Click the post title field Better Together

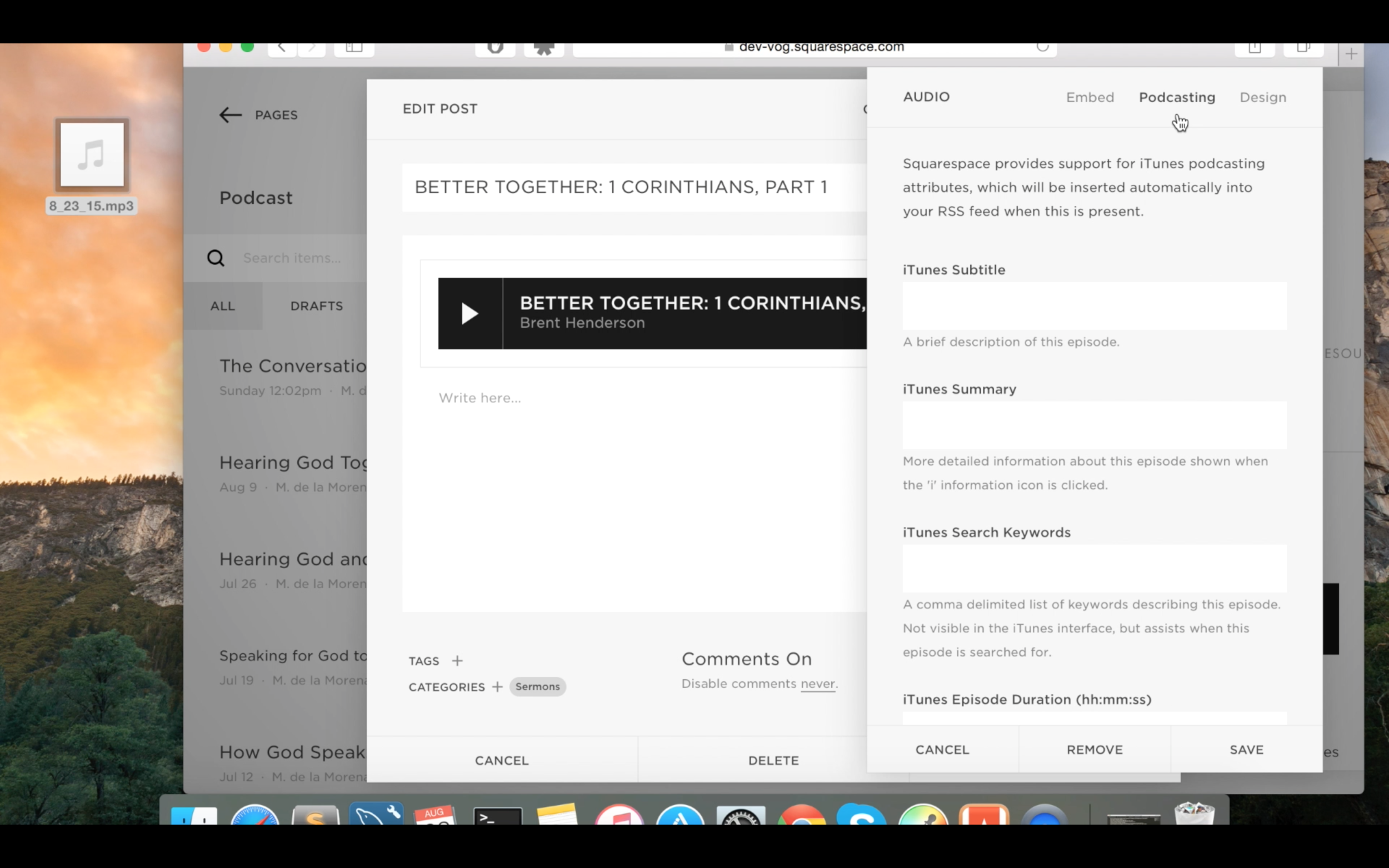(634, 187)
